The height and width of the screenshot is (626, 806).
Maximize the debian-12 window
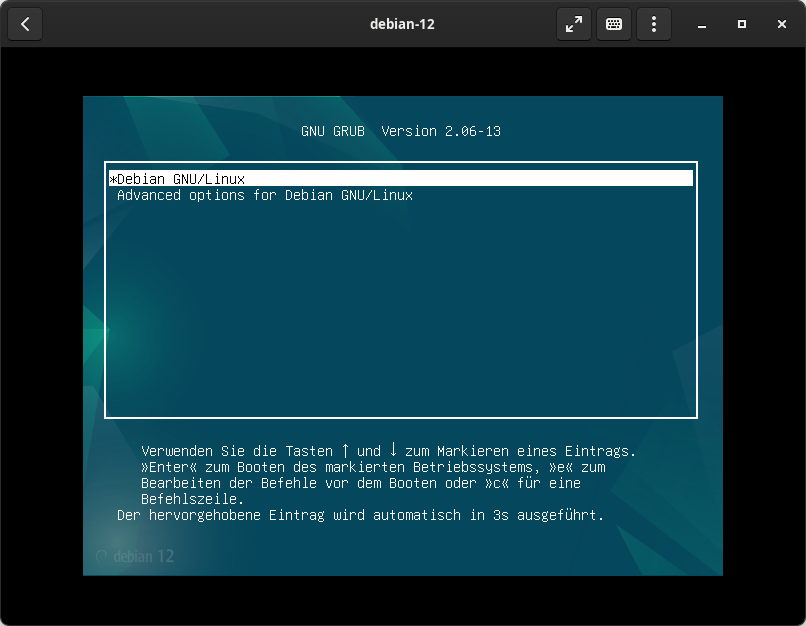click(x=742, y=24)
